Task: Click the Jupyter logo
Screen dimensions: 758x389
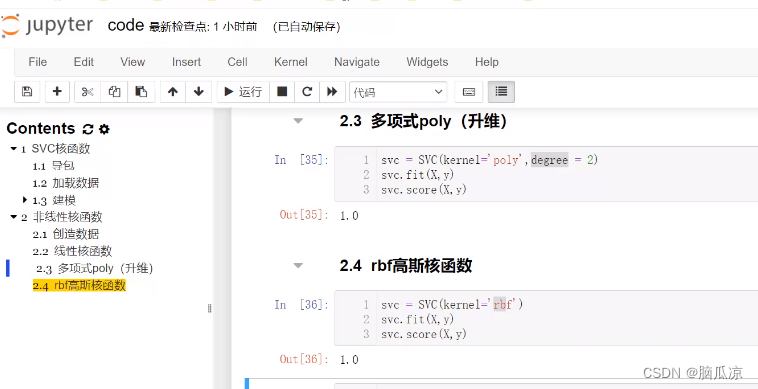Action: pos(47,26)
